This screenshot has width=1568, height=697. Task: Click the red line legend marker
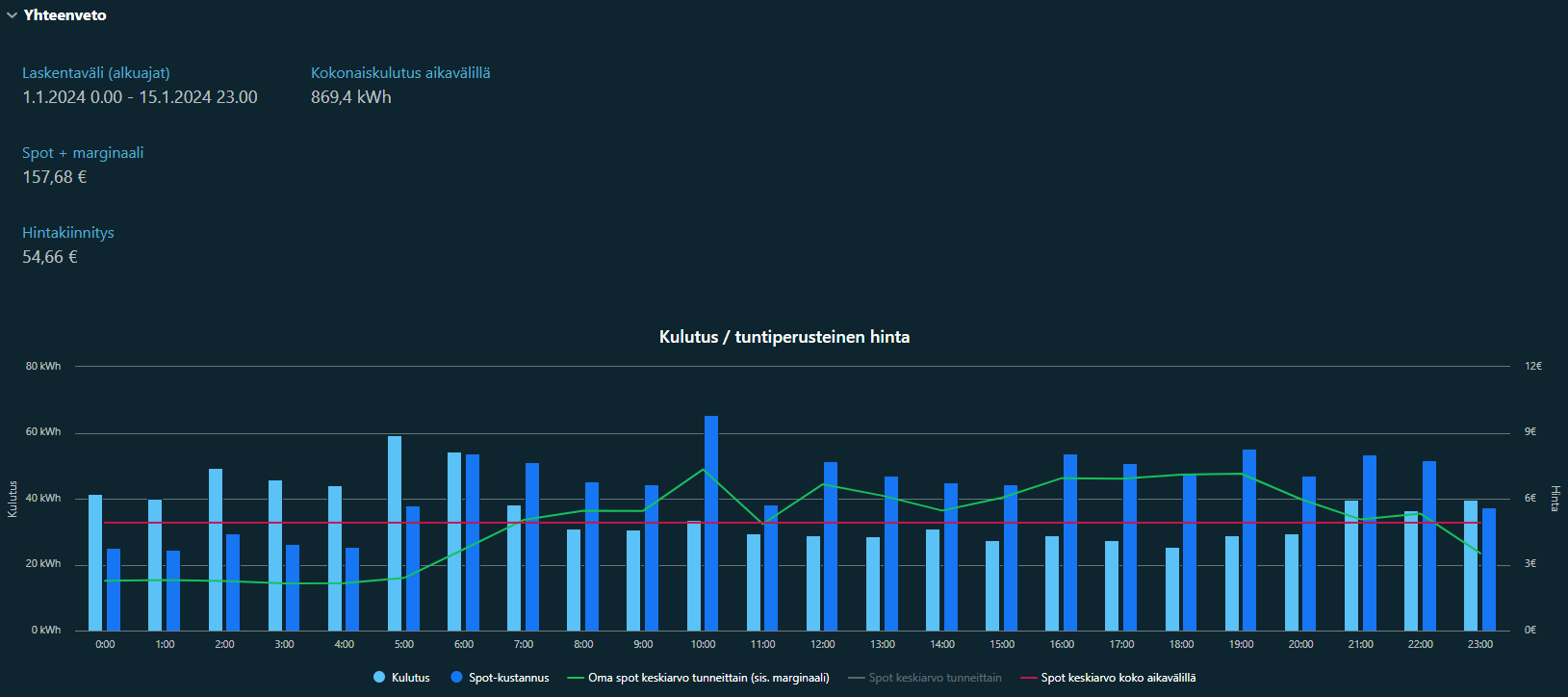(1028, 678)
